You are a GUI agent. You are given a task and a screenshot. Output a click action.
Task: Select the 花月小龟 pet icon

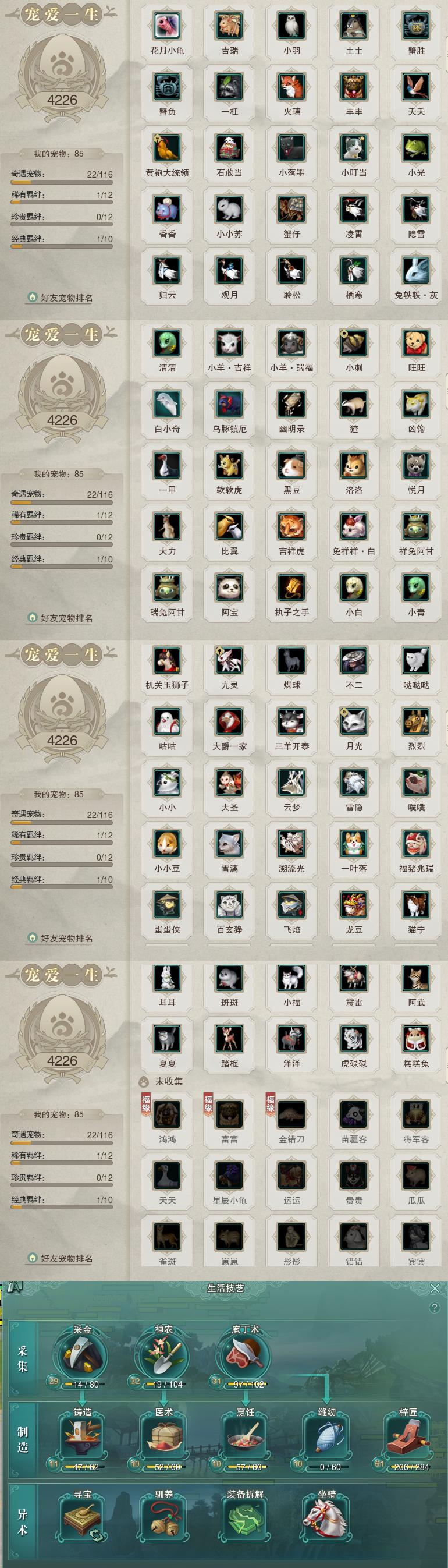tap(167, 26)
